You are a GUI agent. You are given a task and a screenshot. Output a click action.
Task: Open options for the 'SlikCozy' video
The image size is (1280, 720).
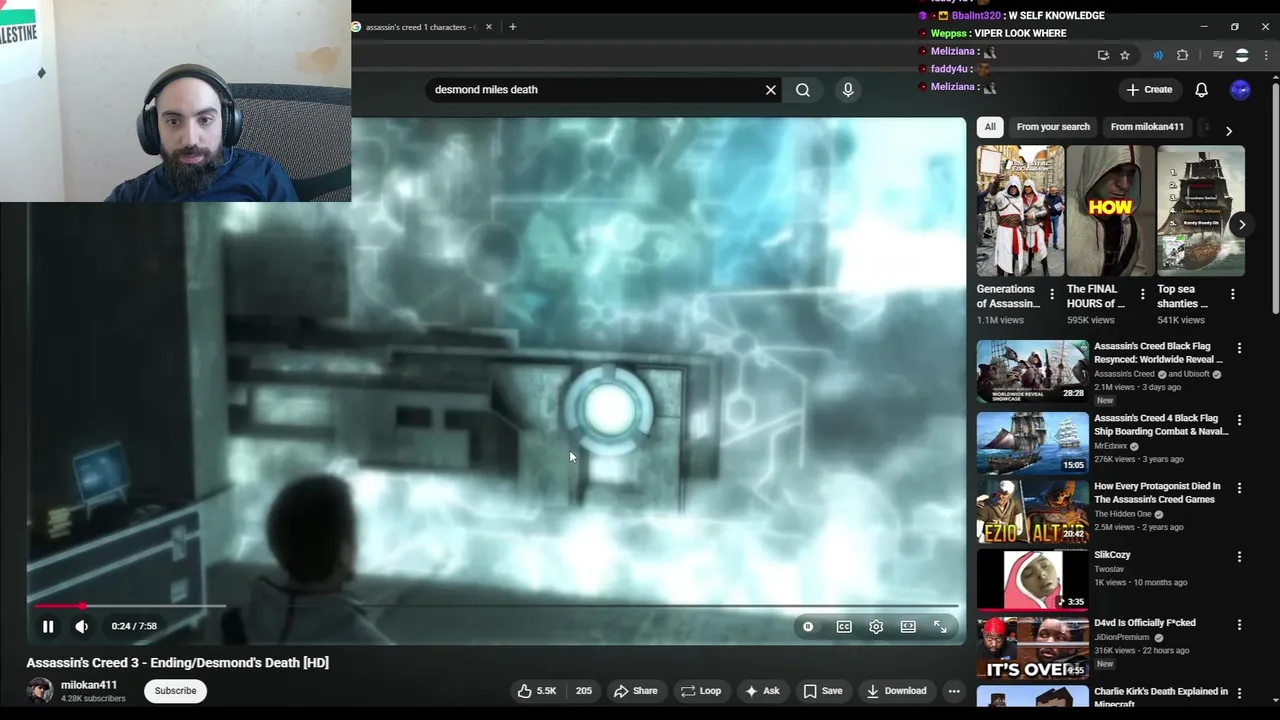tap(1239, 557)
